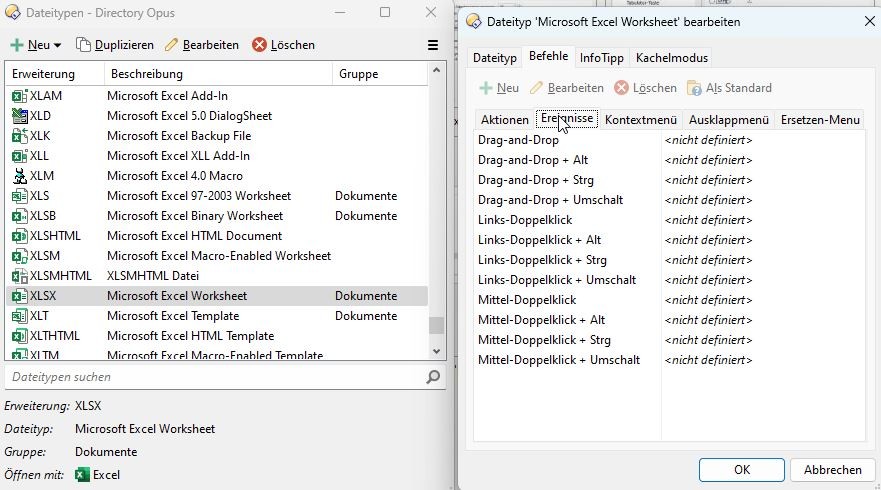Select 'Microsoft Excel Macro-Enabled Worksheet' description
This screenshot has width=881, height=490.
pyautogui.click(x=219, y=256)
